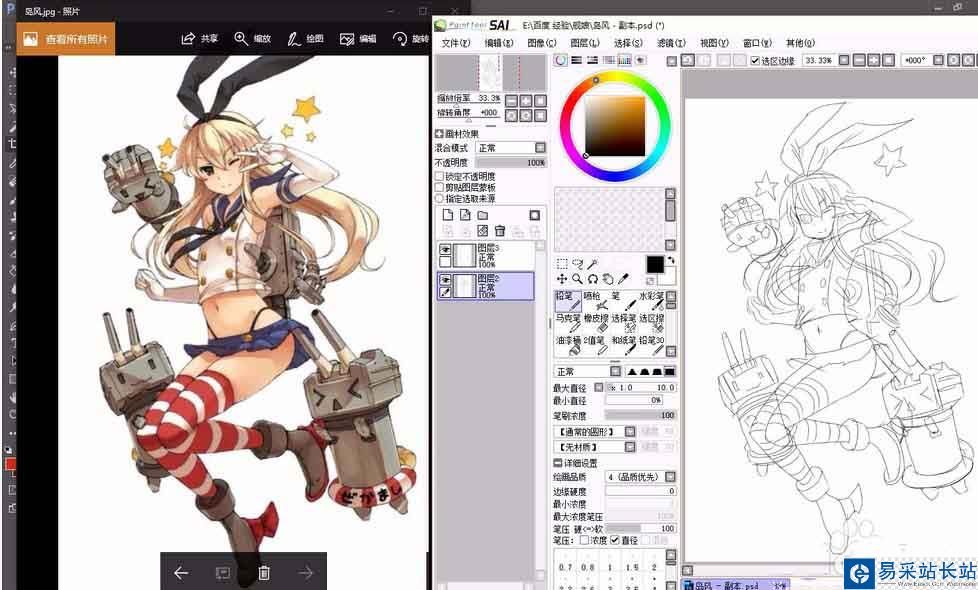Hide layer 图层2 via eye icon
Image resolution: width=978 pixels, height=590 pixels.
(445, 280)
